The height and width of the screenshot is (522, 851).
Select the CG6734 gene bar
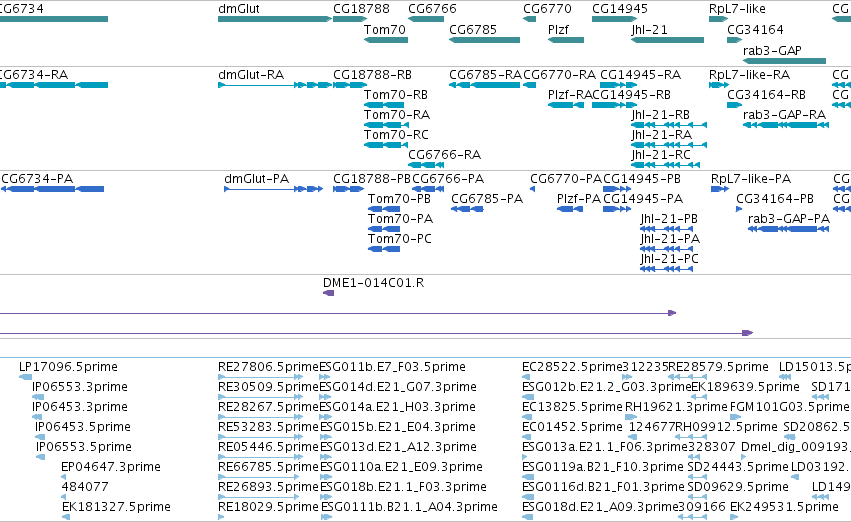54,19
